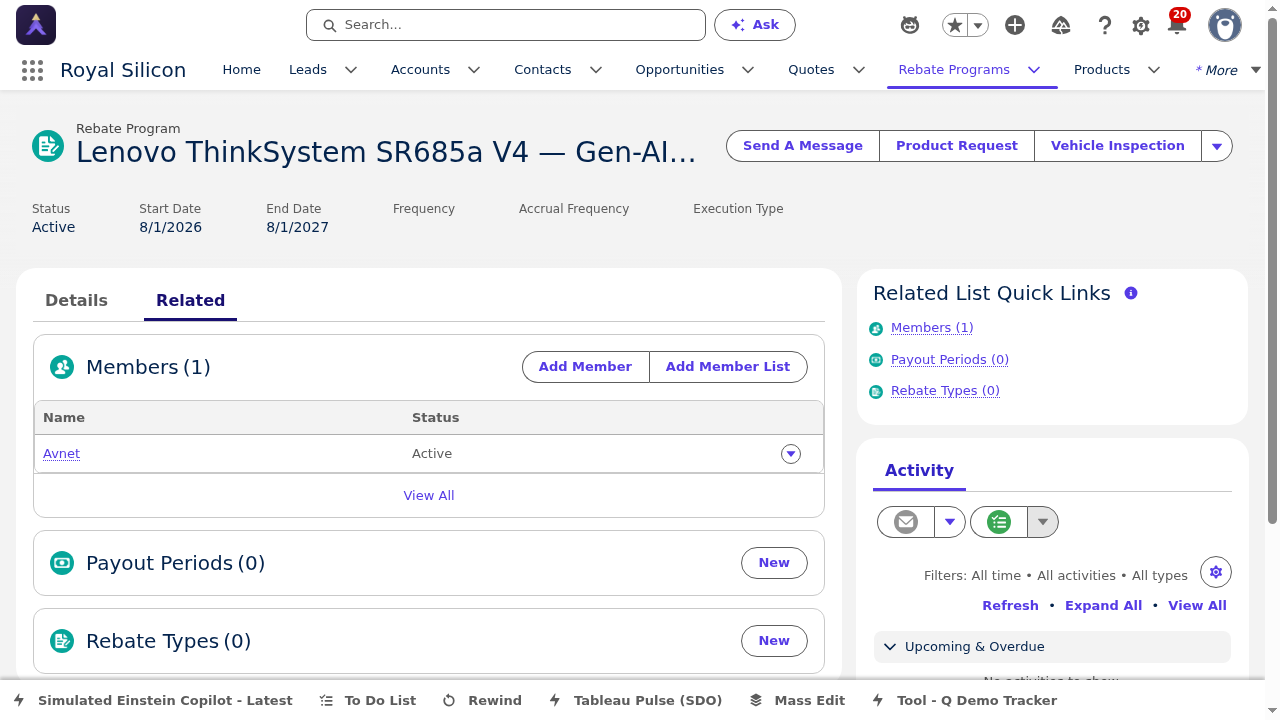Open the user profile avatar
1280x720 pixels.
[1225, 25]
